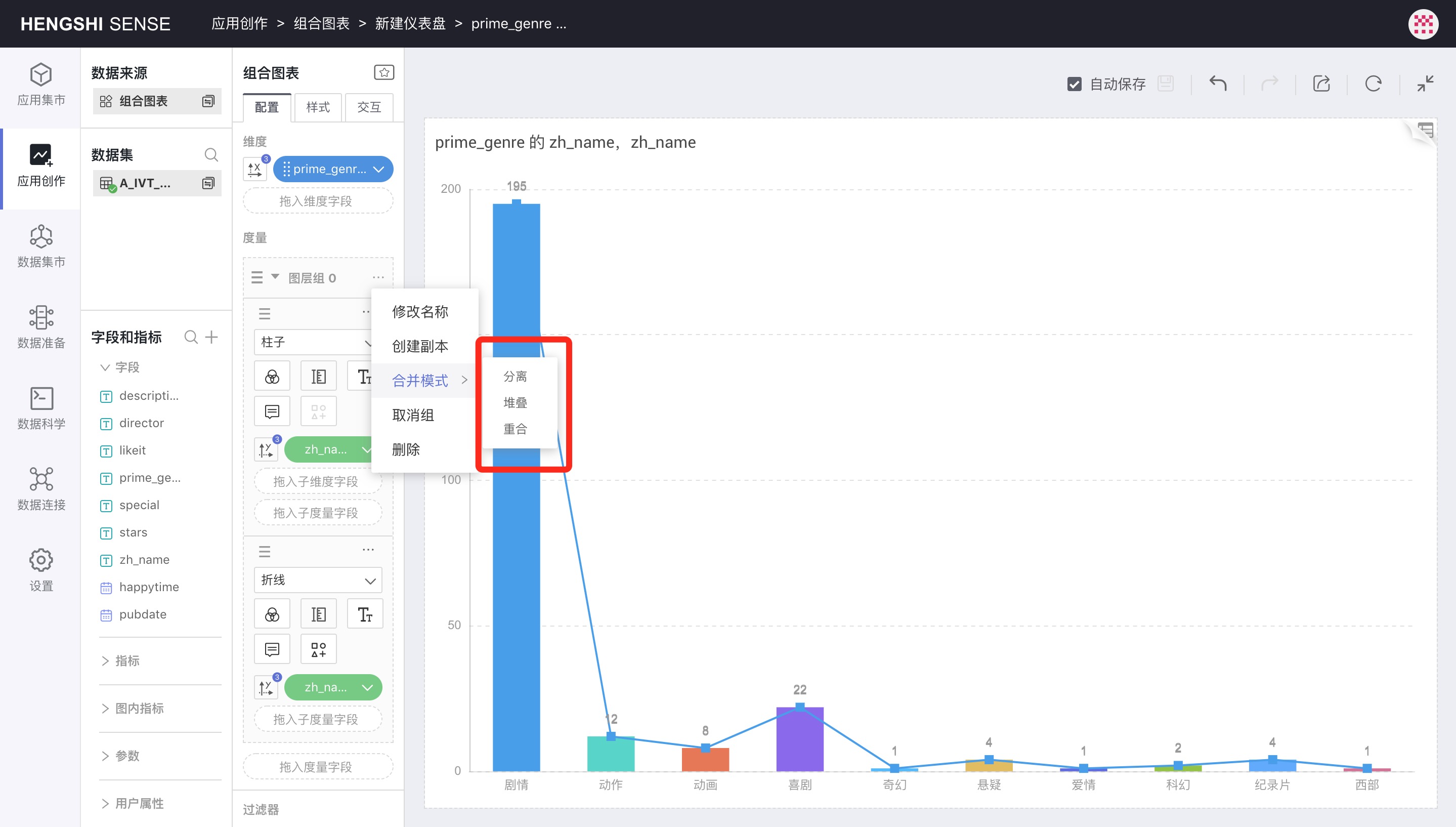Click the dimension sort icon beside prime_genre
Screen dimensions: 1456x827
255,169
